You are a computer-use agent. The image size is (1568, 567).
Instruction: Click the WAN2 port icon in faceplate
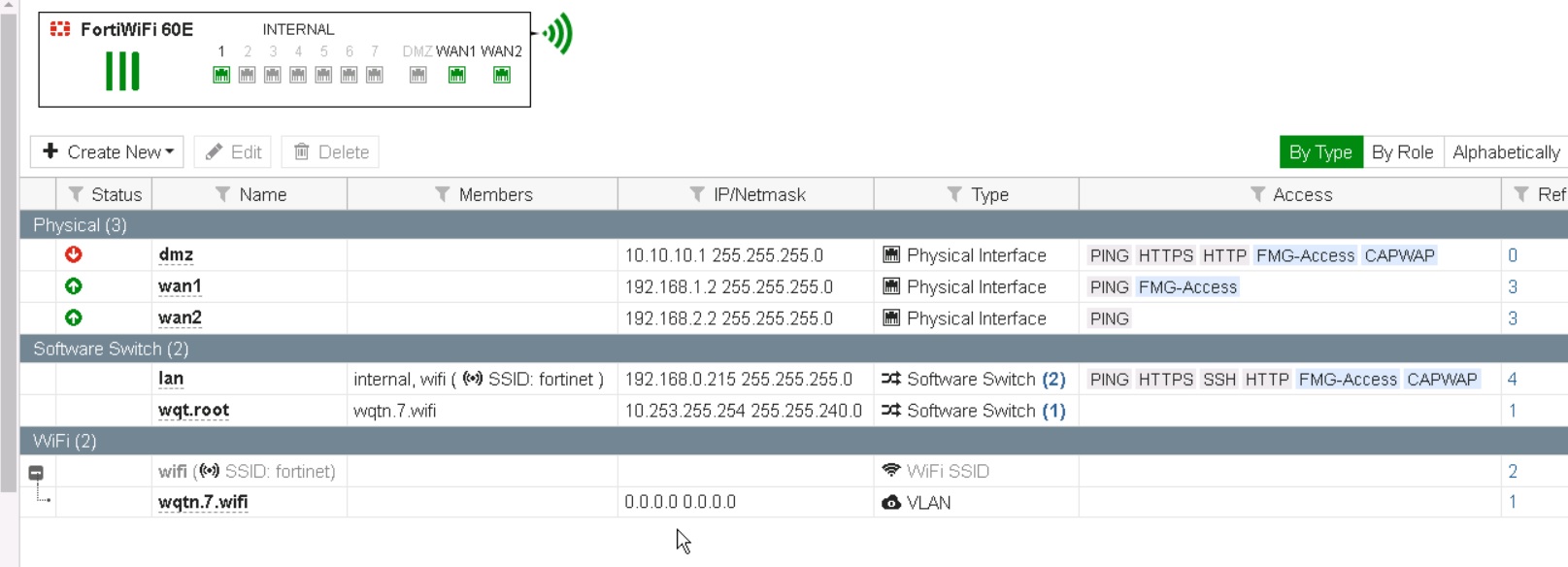[501, 75]
